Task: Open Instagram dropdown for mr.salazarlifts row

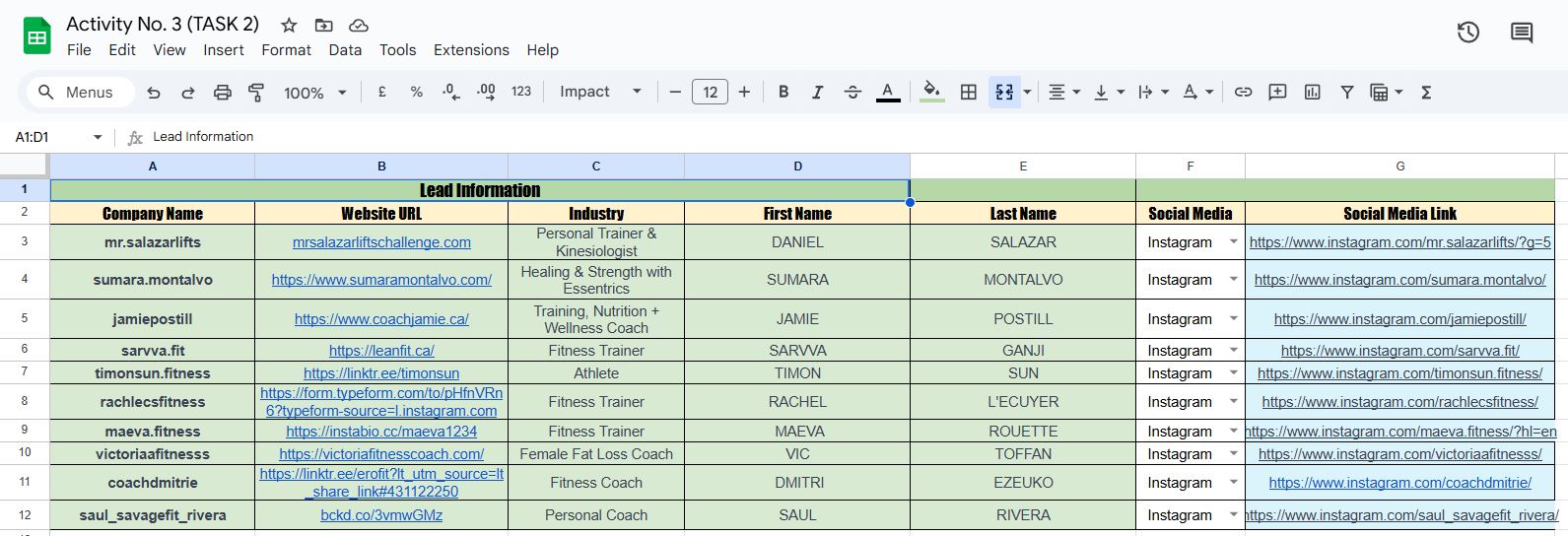Action: click(x=1233, y=242)
